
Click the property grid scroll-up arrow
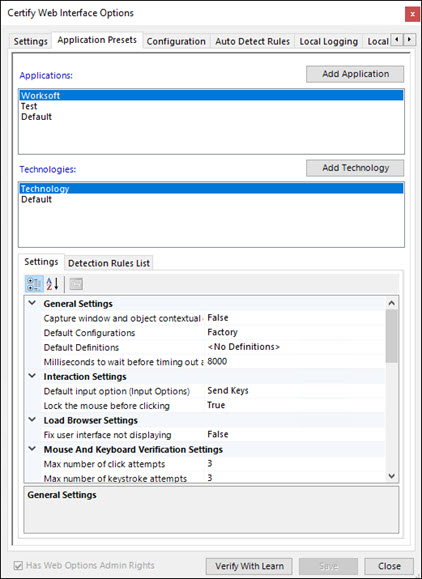pyautogui.click(x=392, y=303)
